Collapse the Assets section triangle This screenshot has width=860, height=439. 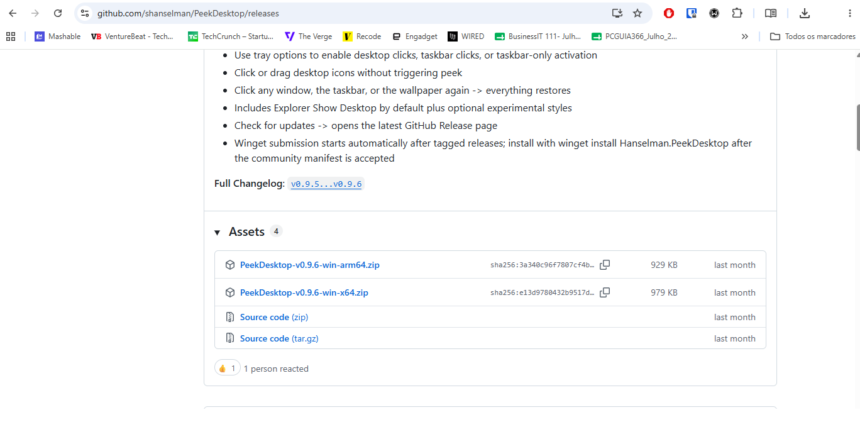point(218,232)
